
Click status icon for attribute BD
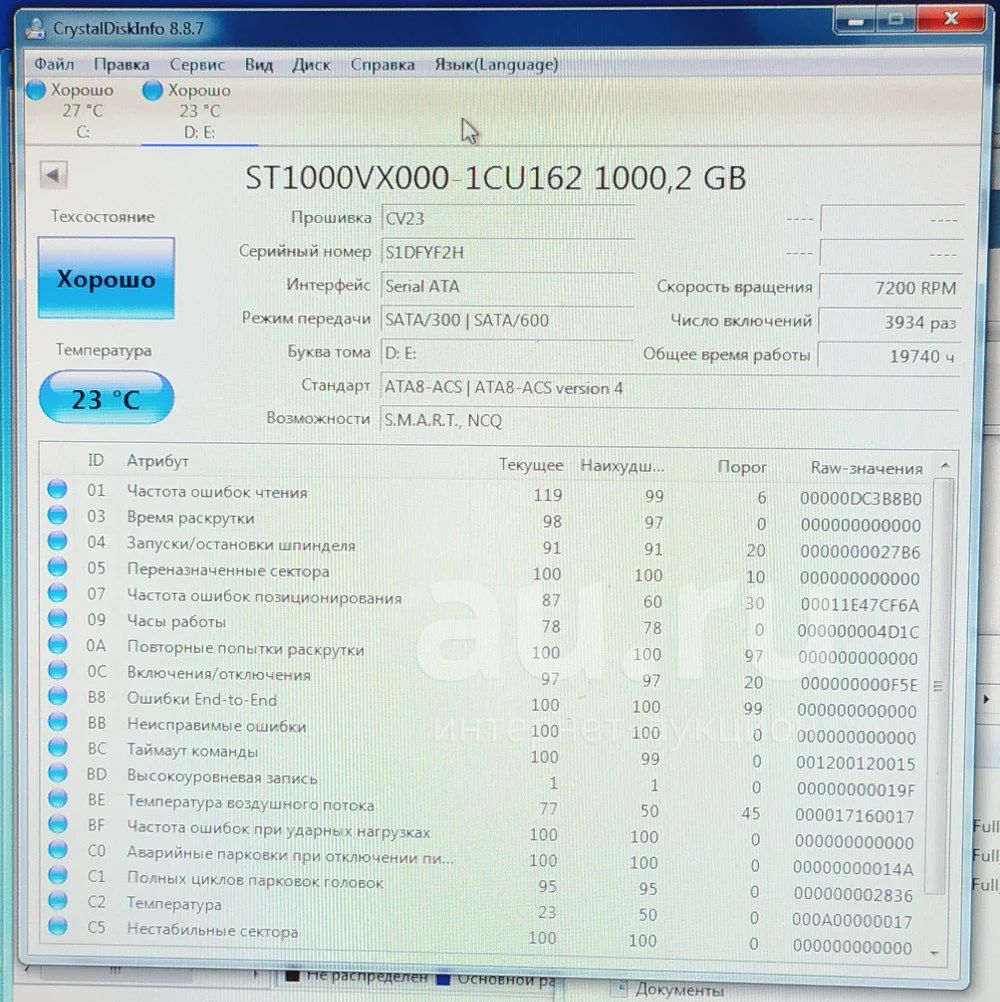pyautogui.click(x=58, y=773)
